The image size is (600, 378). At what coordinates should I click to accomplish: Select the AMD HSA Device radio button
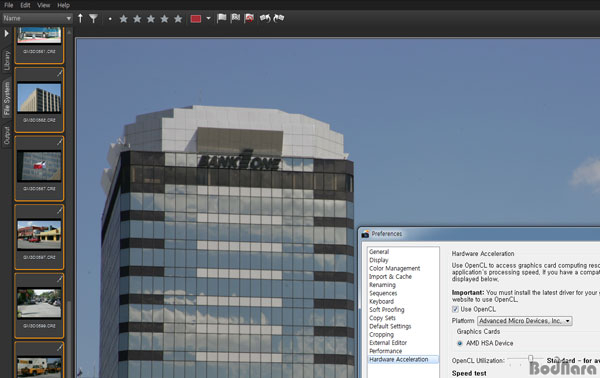[x=460, y=343]
